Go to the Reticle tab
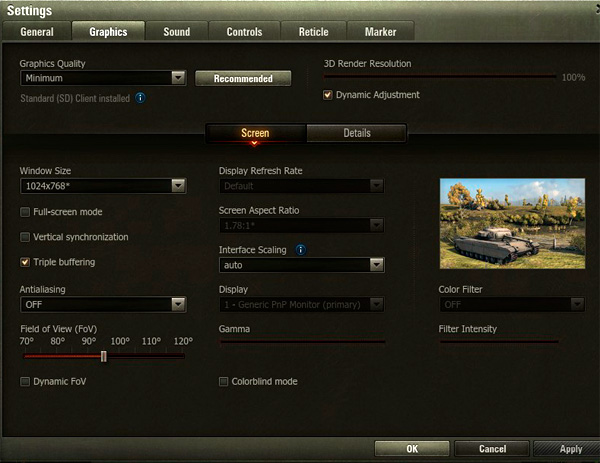Screen dimensions: 600x463 coord(313,31)
